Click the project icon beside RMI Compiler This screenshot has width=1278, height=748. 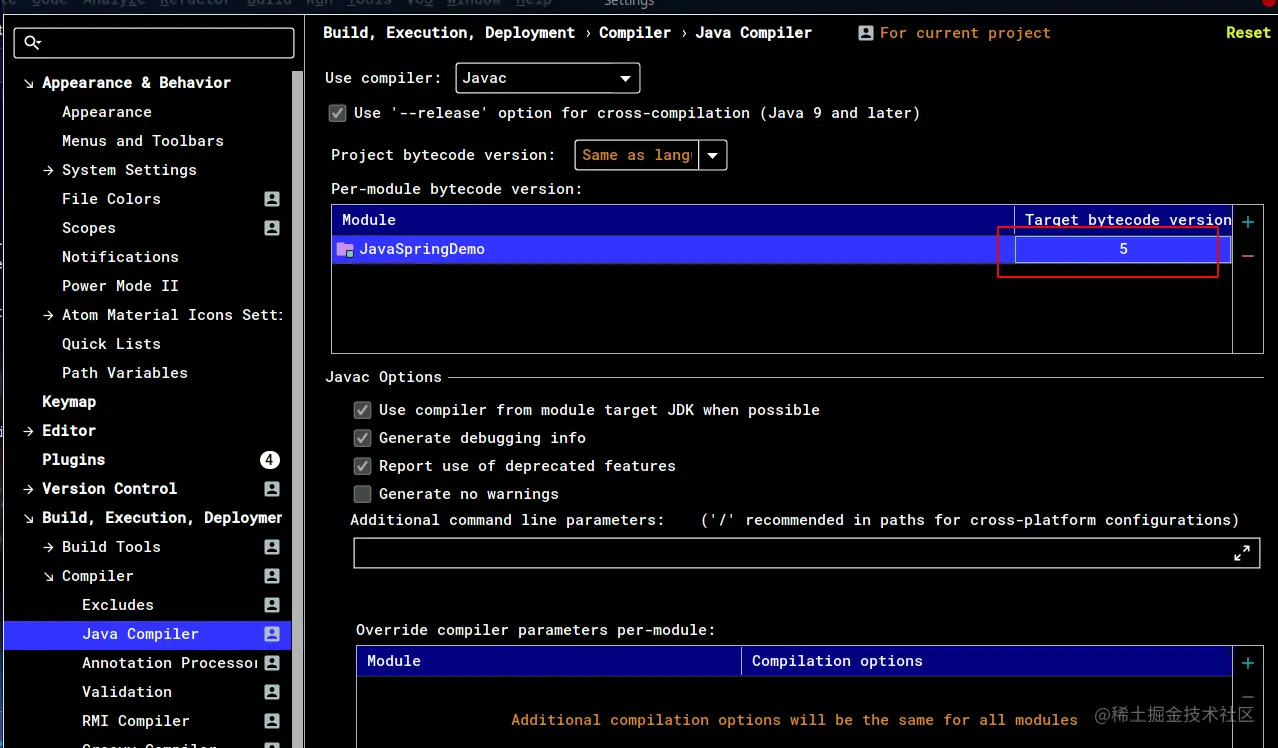tap(272, 721)
